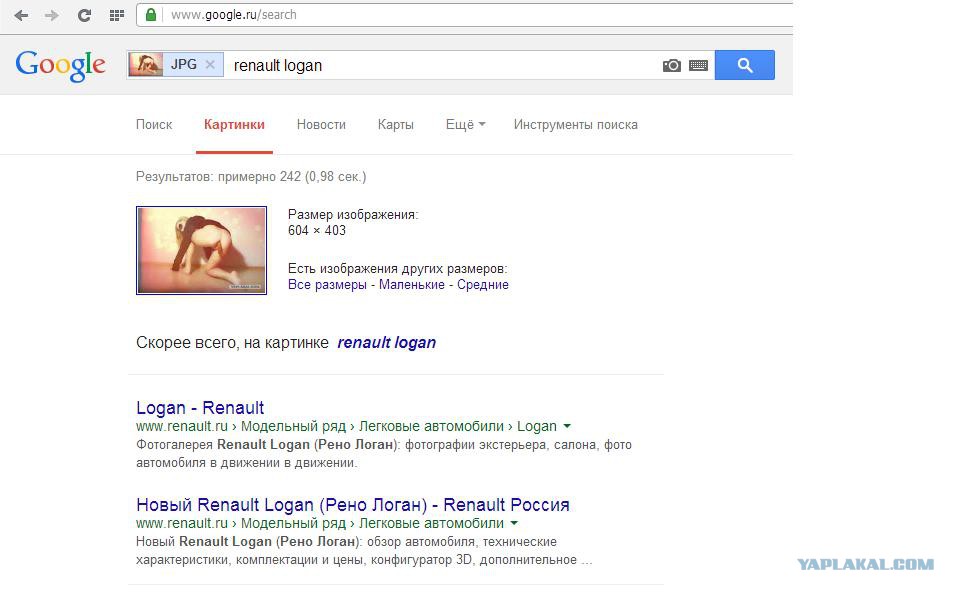Click the Размер изображения label
The height and width of the screenshot is (594, 960).
click(353, 214)
